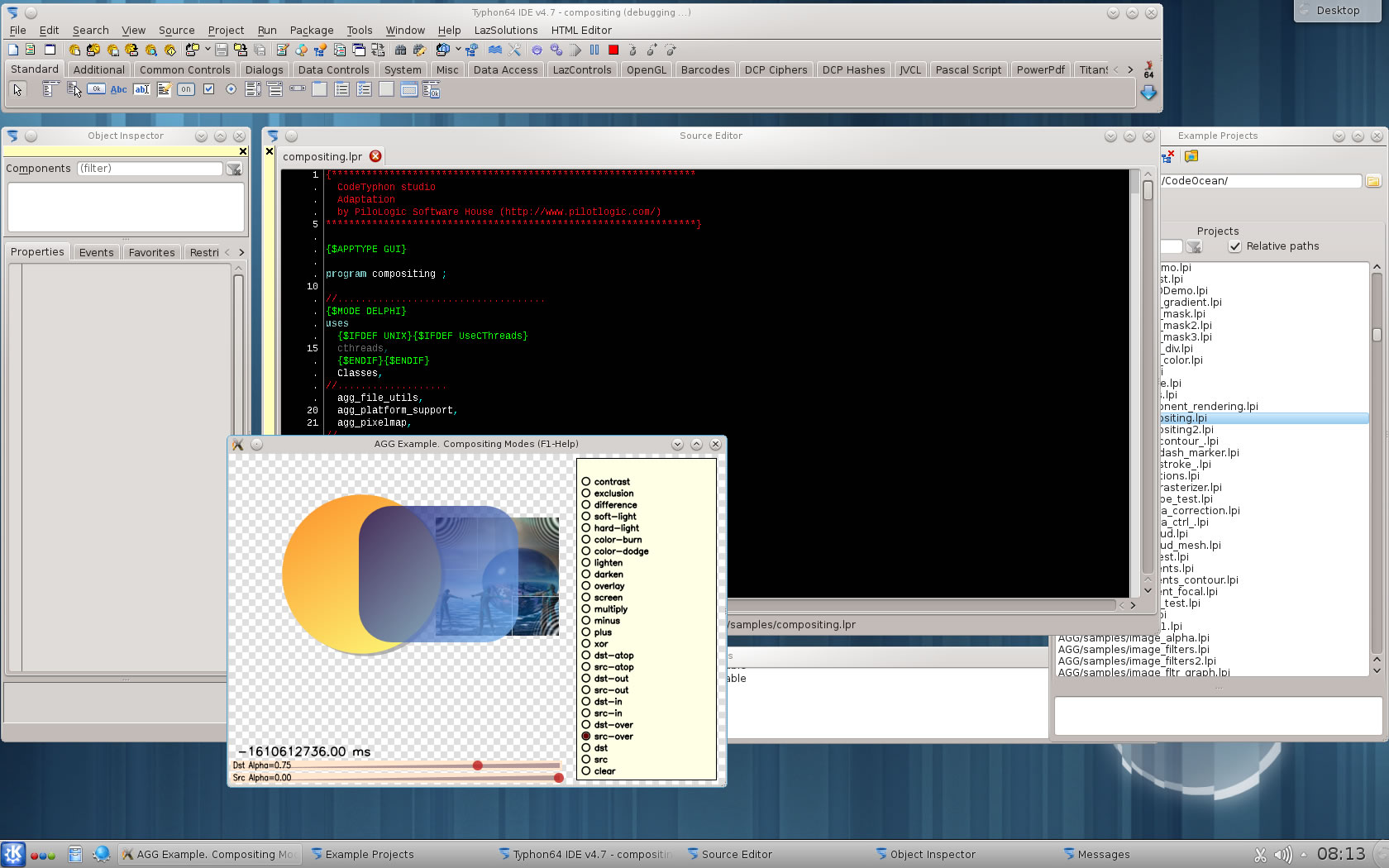1389x868 pixels.
Task: Open the dropdown arrow beside the Open file icon
Action: tap(208, 50)
